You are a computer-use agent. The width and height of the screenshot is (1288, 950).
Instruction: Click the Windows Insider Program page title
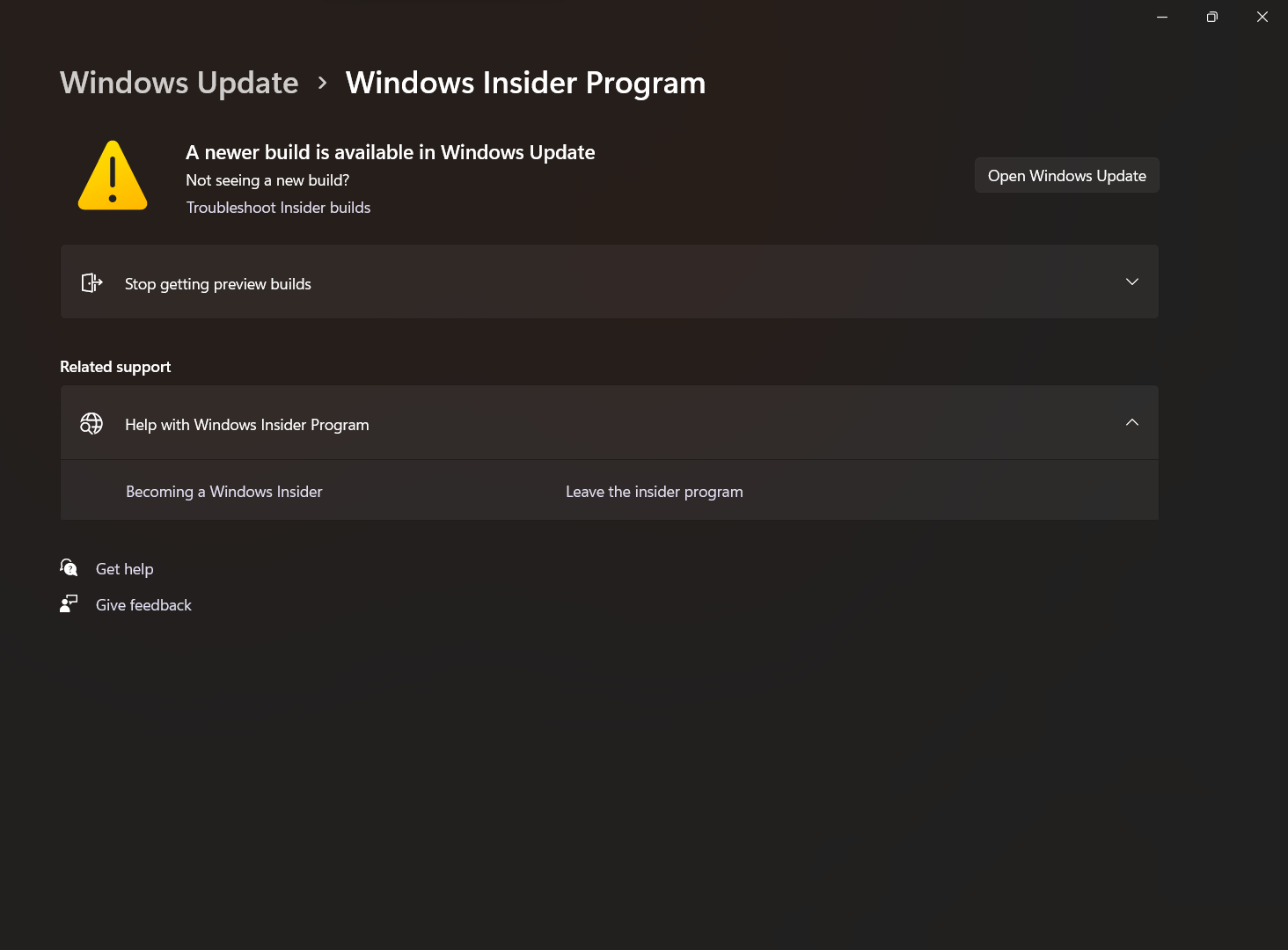click(x=526, y=83)
